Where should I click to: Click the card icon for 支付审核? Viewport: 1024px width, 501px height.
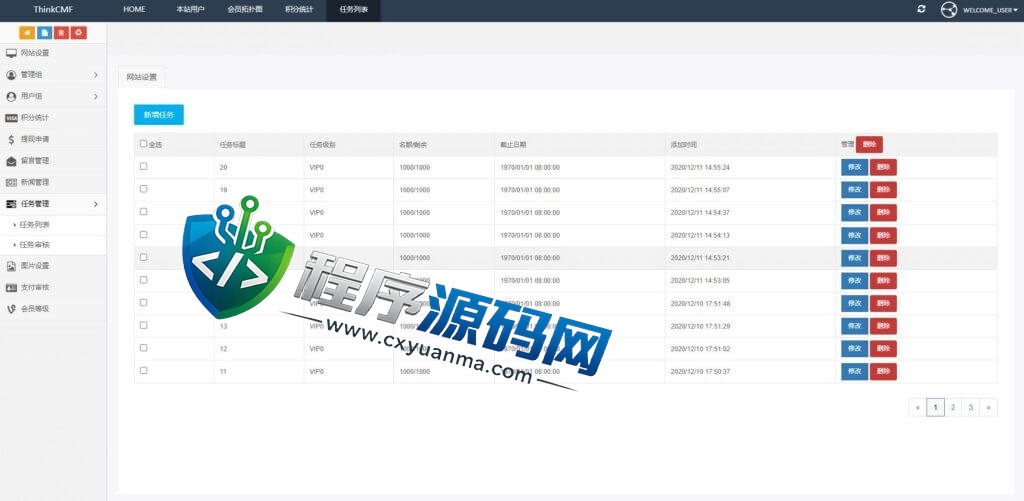(11, 287)
